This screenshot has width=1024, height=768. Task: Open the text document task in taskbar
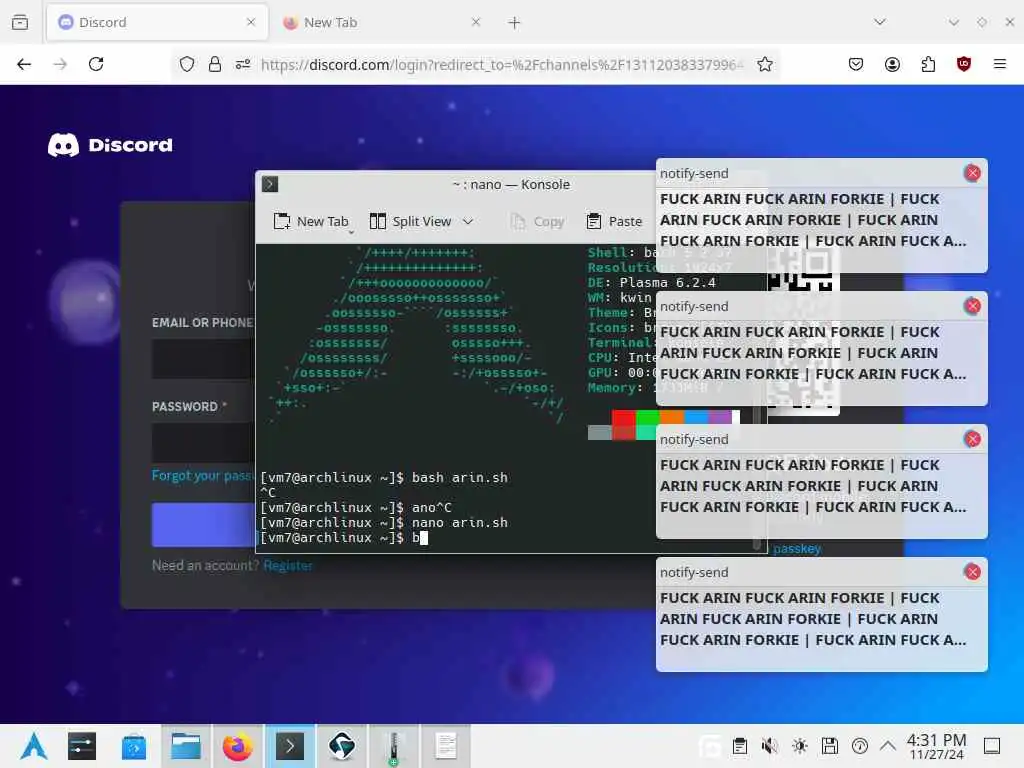pyautogui.click(x=446, y=746)
